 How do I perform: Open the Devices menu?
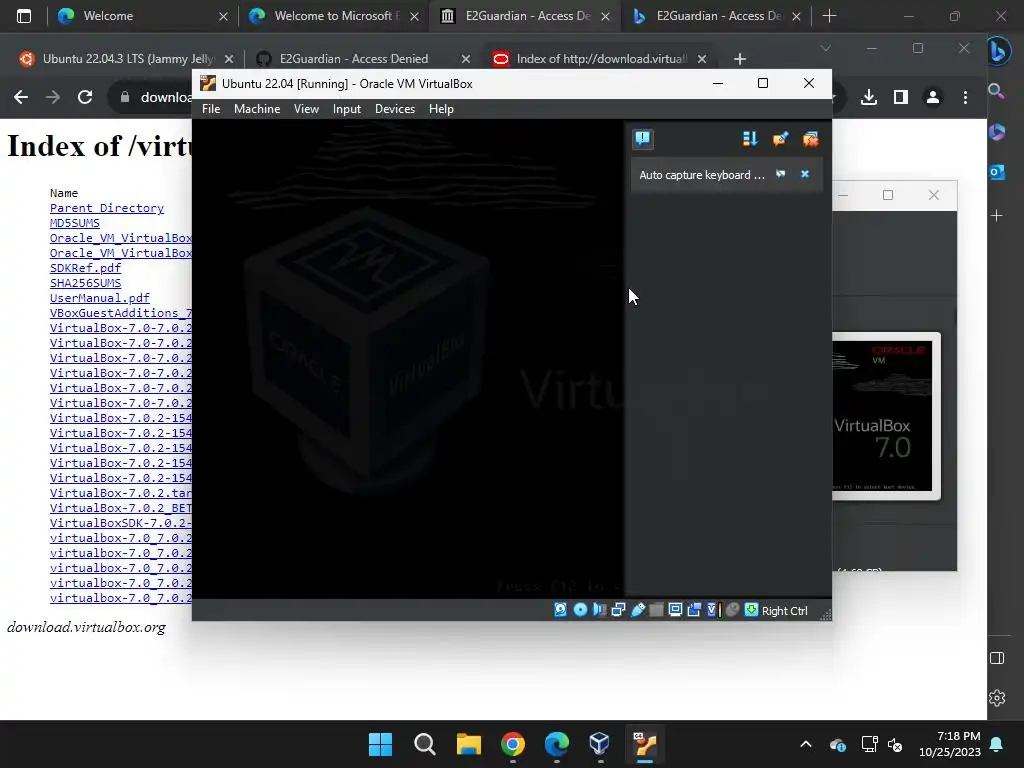click(x=394, y=109)
